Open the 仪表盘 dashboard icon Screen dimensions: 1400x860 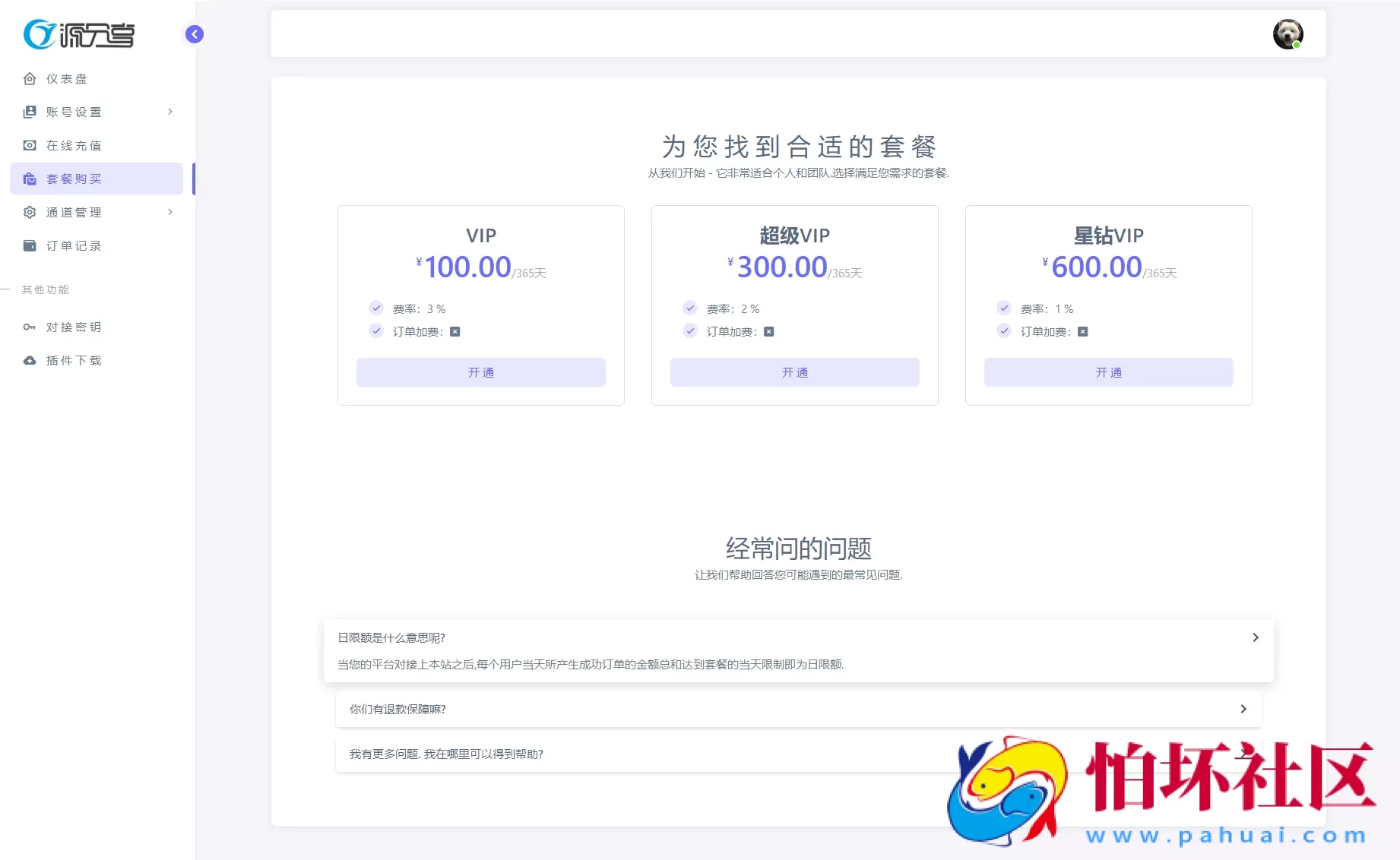(x=29, y=78)
